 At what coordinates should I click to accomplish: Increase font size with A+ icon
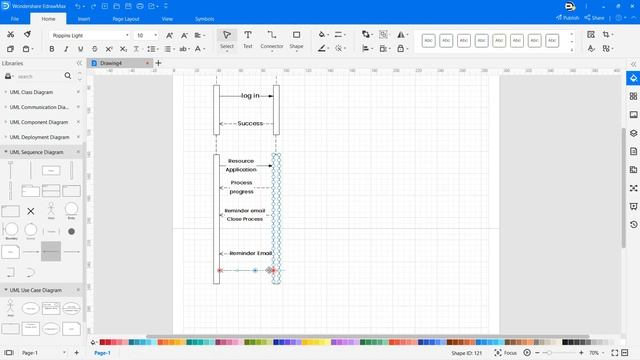169,36
